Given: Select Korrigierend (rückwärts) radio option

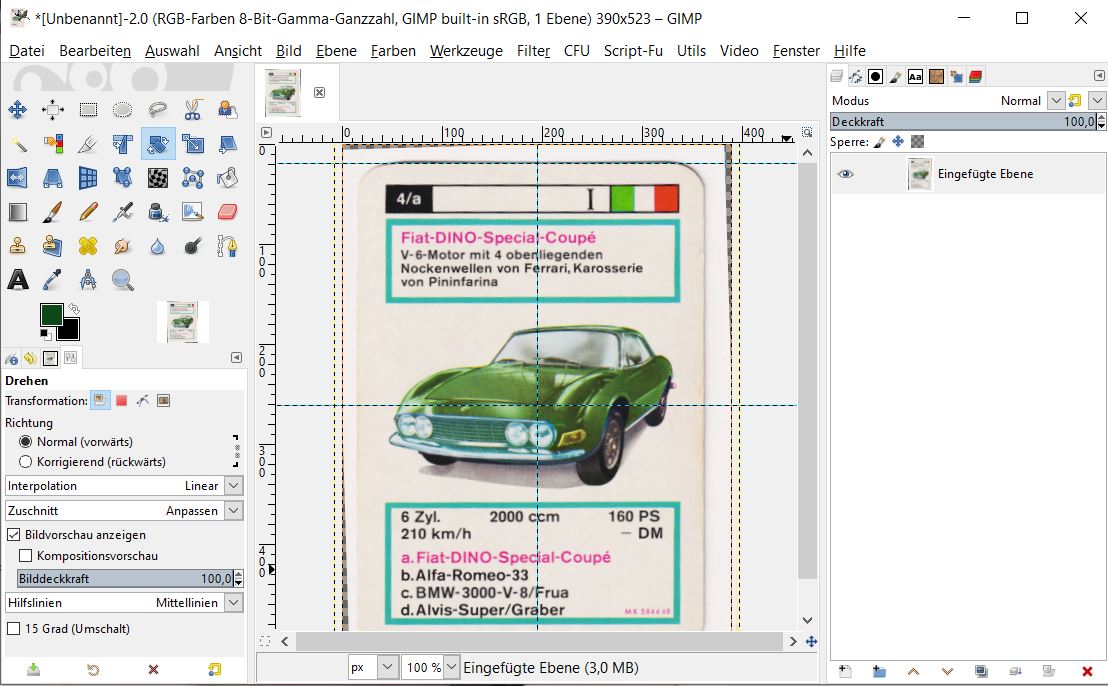Looking at the screenshot, I should pyautogui.click(x=26, y=462).
